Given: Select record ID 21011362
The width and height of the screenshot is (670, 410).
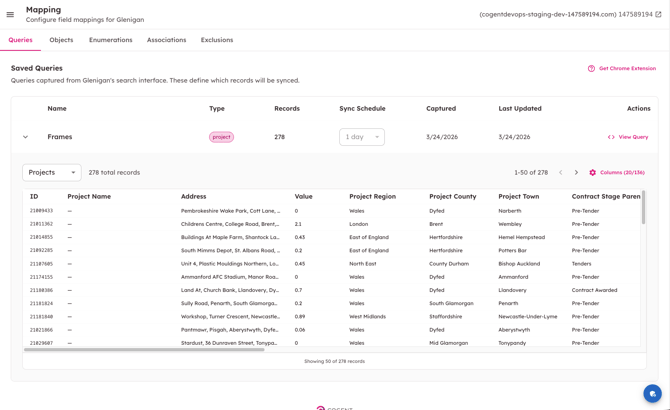Looking at the screenshot, I should click(41, 224).
